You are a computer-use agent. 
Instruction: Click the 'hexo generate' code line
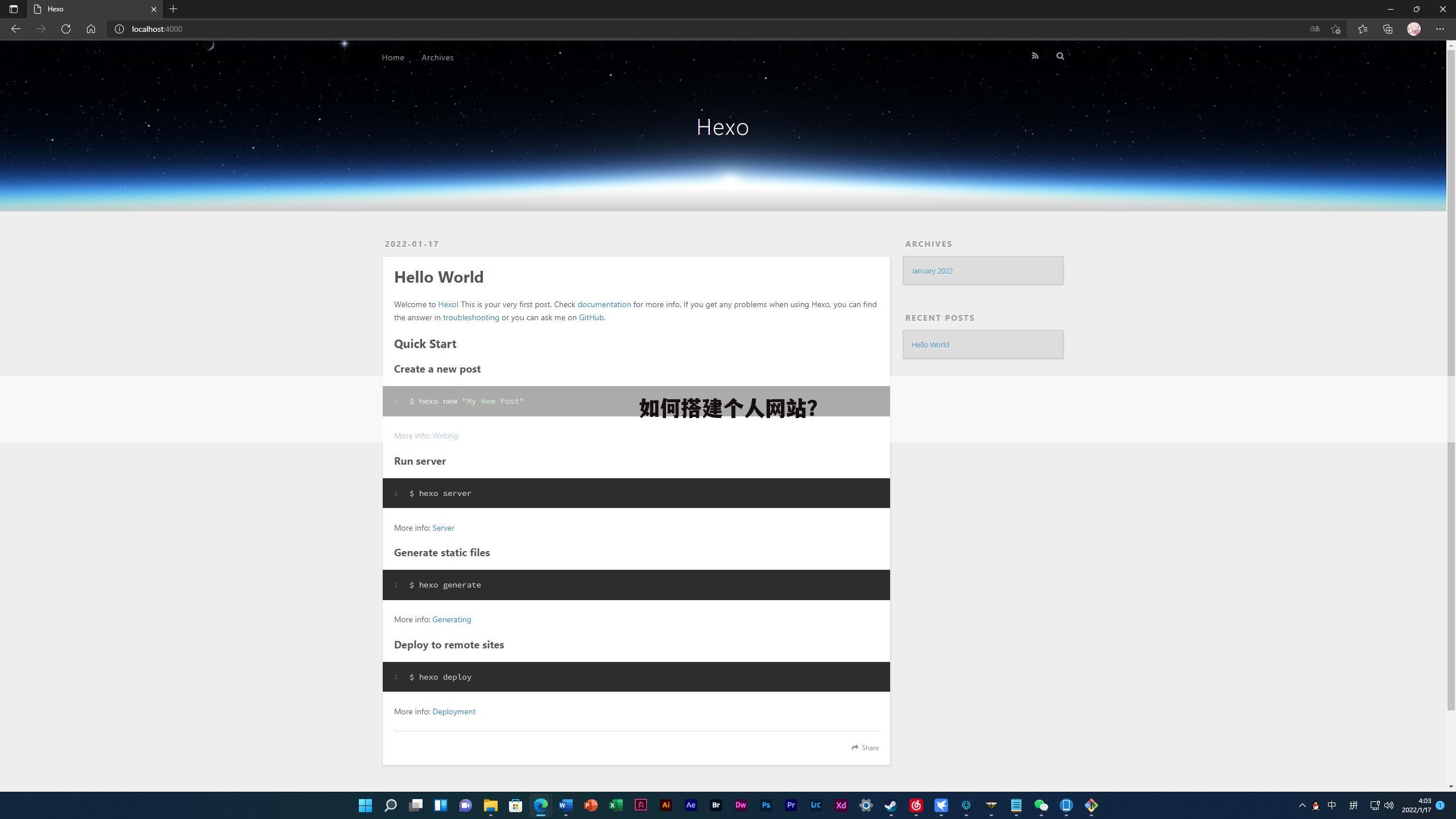445,585
